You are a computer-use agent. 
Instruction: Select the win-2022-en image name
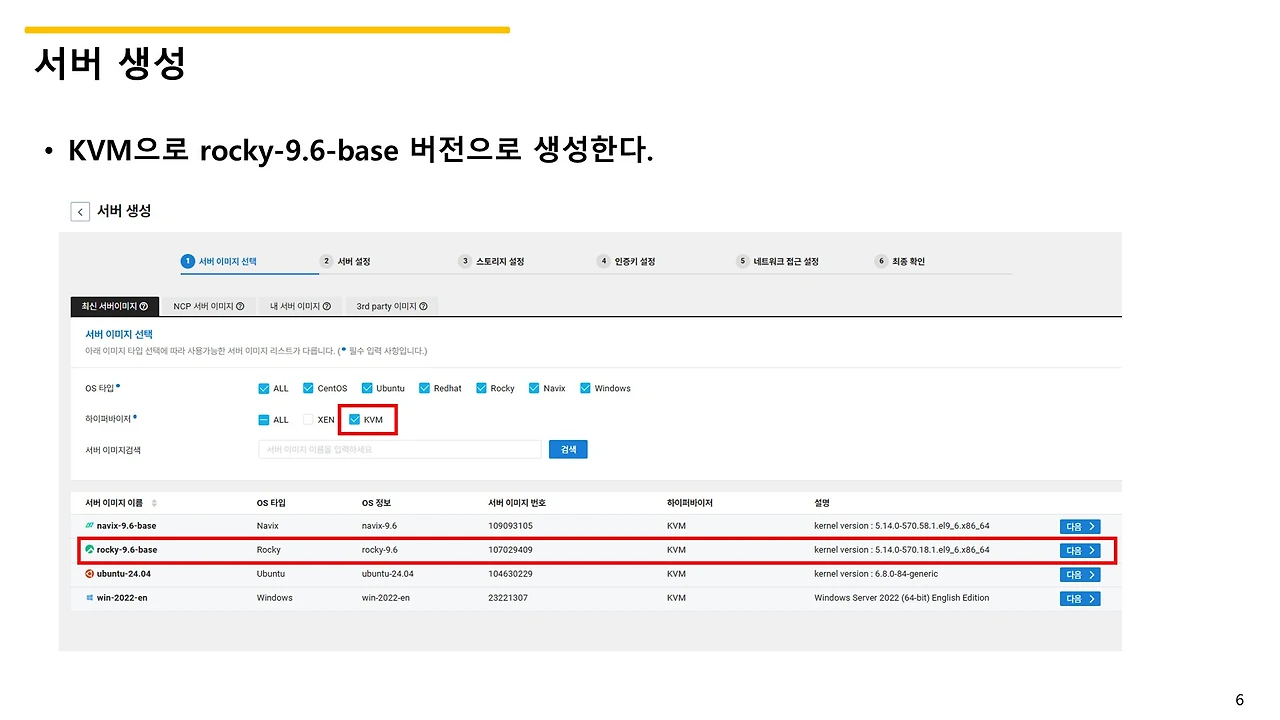coord(122,598)
